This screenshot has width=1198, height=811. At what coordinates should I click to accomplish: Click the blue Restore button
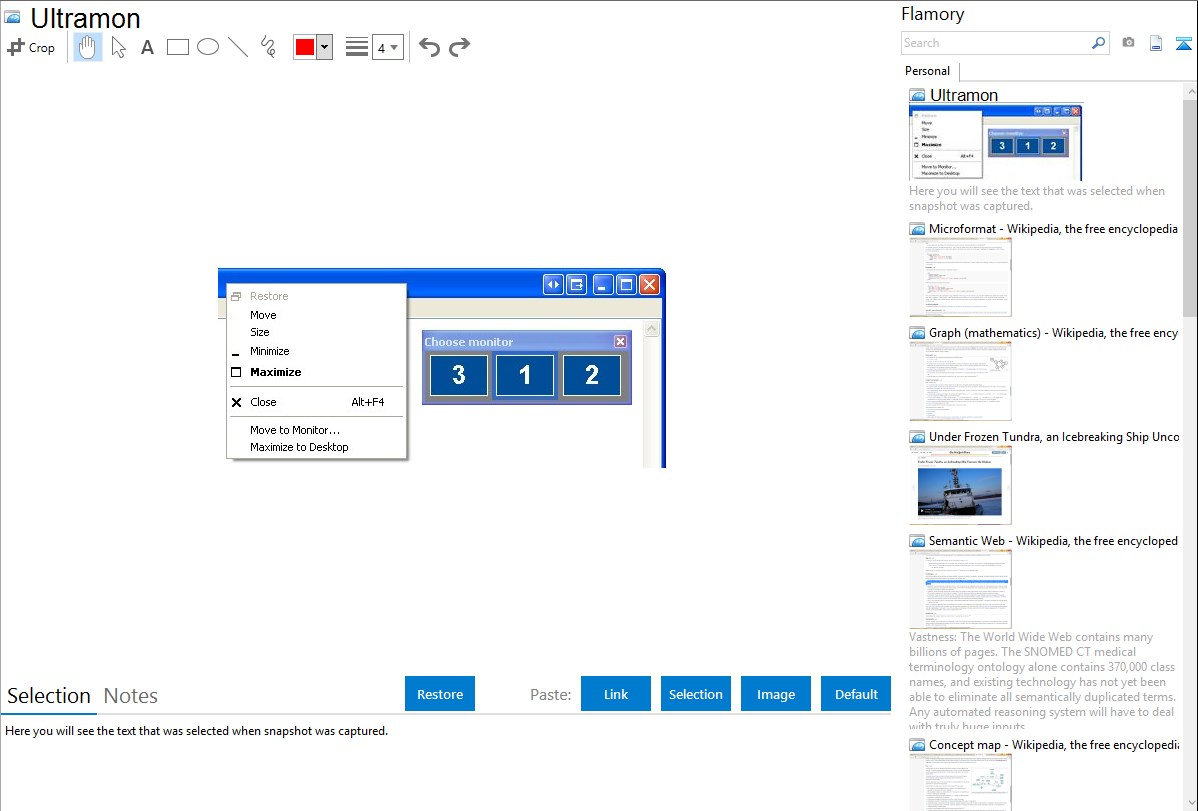click(440, 694)
